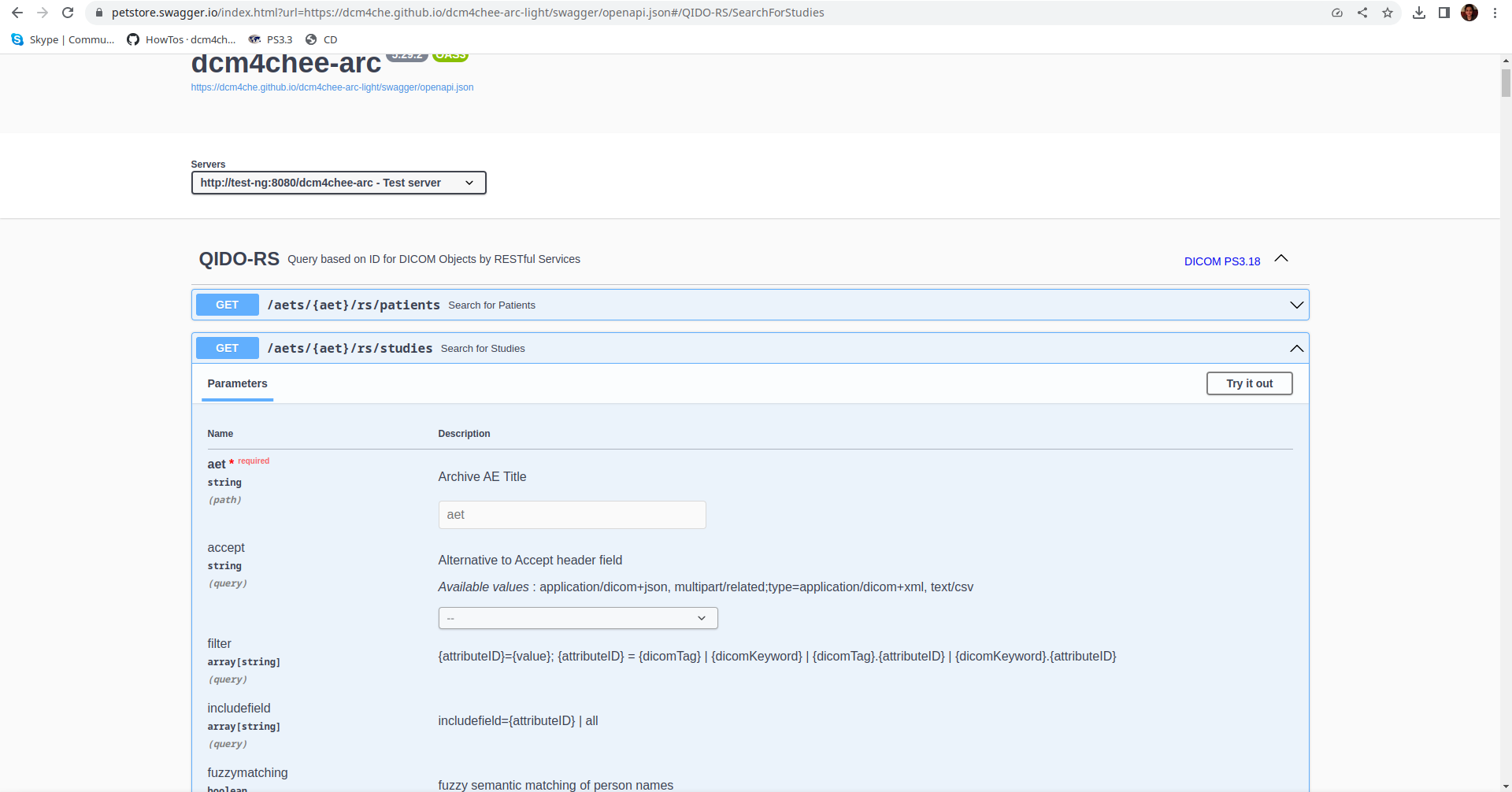Go forward using the browser forward arrow
1512x792 pixels.
coord(43,13)
